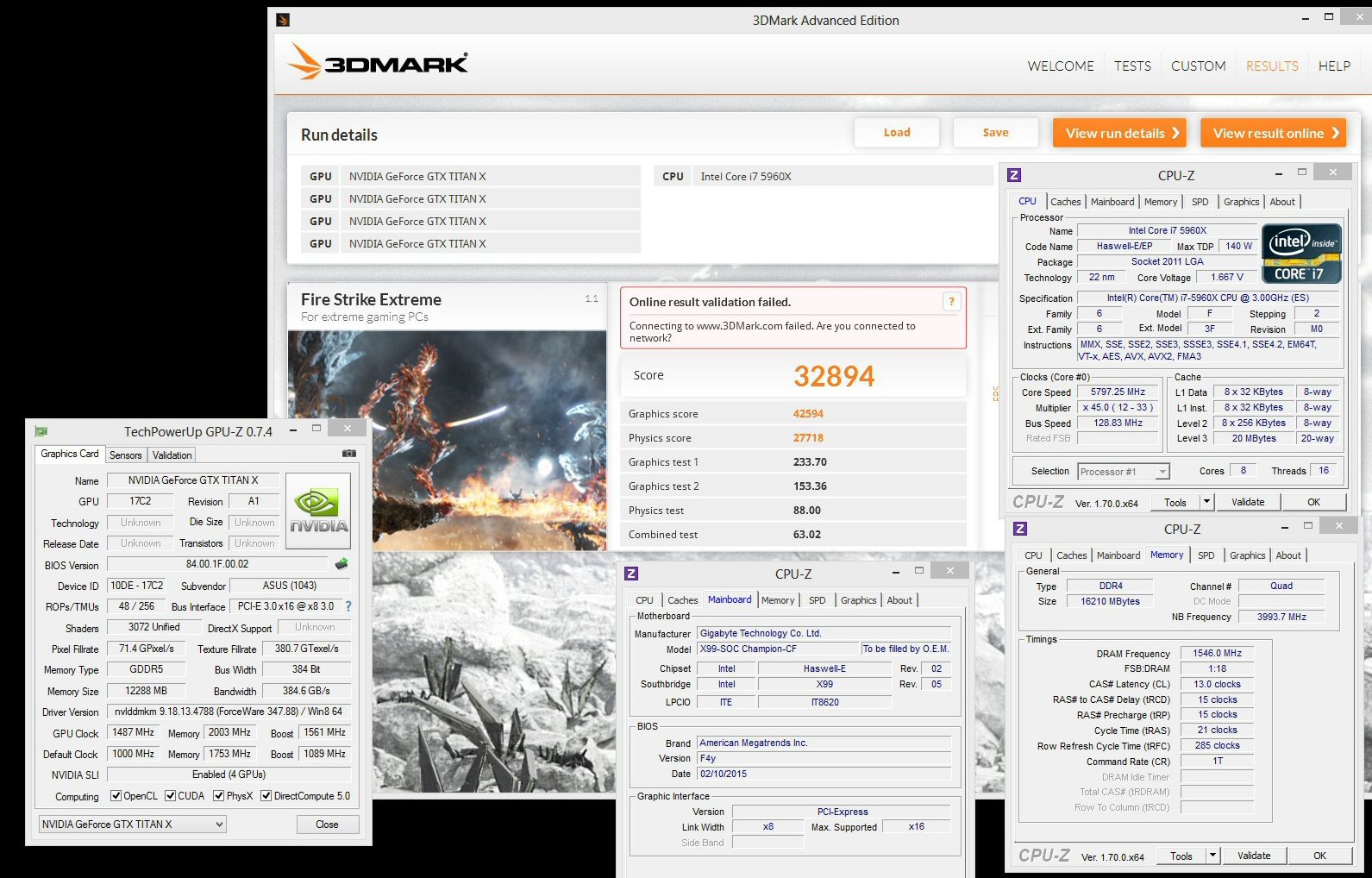
Task: Click OK button in CPU-Z CPU window
Action: click(1313, 502)
